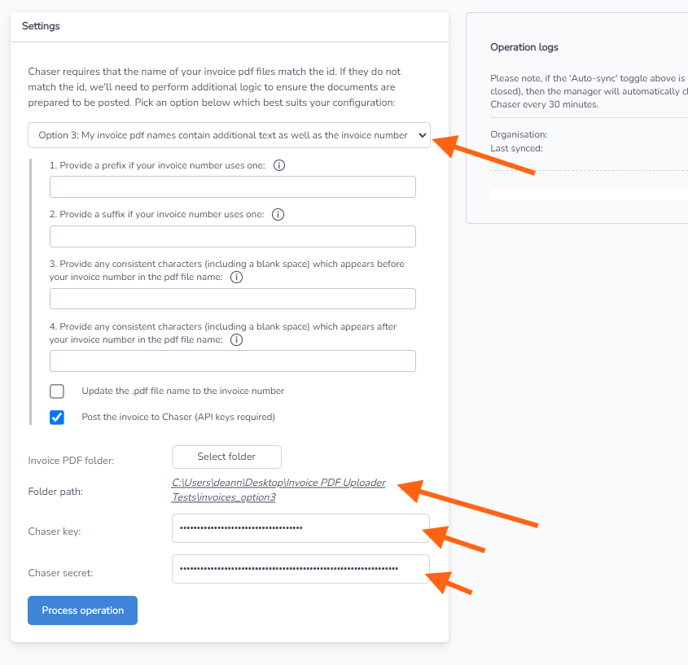688x665 pixels.
Task: Click into the Chaser key field
Action: click(301, 528)
